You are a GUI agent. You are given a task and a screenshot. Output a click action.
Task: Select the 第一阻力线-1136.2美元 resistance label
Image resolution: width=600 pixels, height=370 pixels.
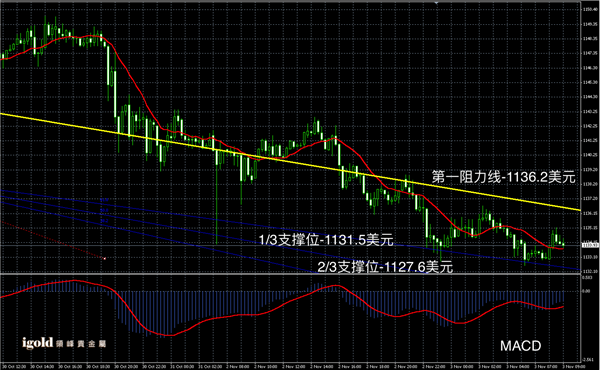click(x=504, y=177)
